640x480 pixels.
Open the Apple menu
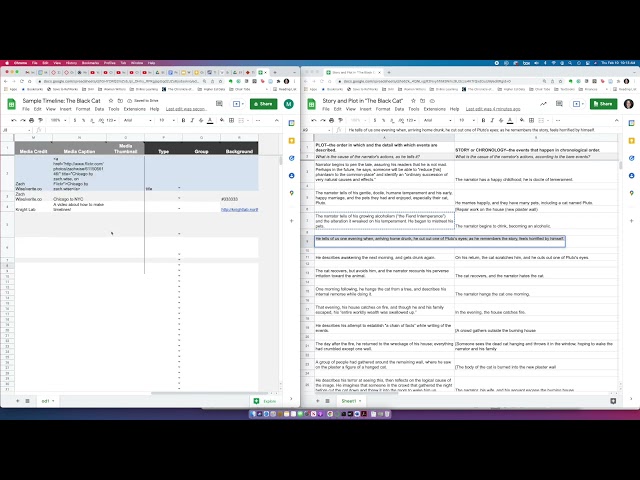click(x=7, y=63)
